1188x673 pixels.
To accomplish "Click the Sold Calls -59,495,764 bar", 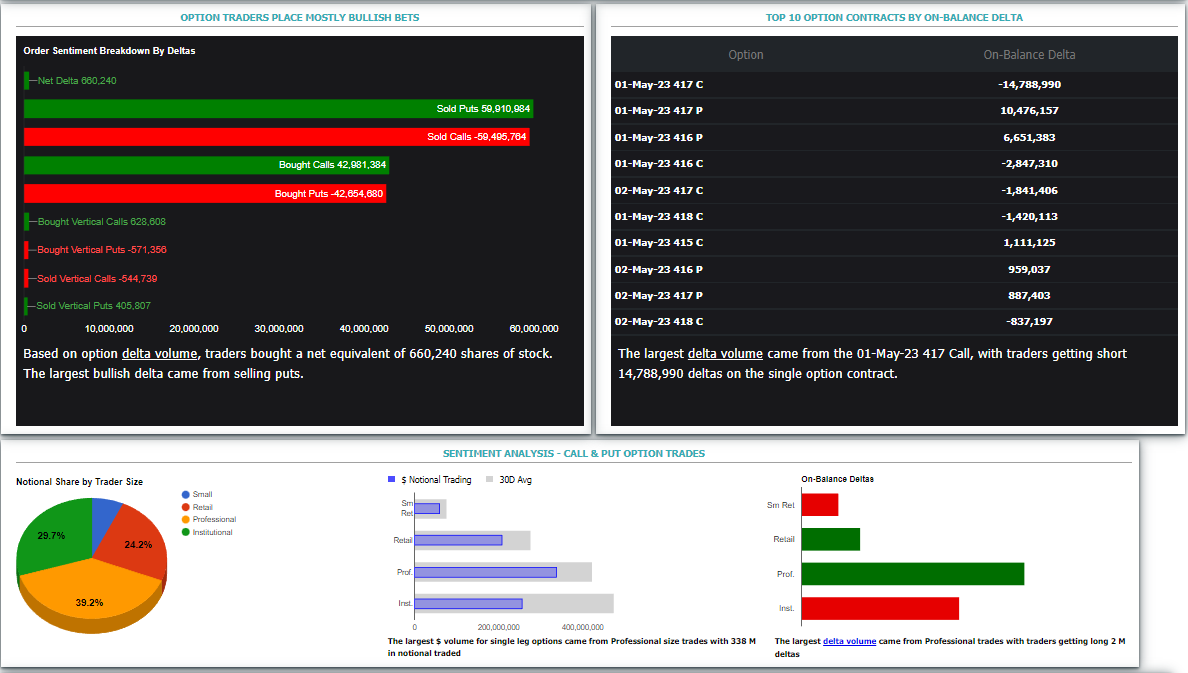I will 277,136.
